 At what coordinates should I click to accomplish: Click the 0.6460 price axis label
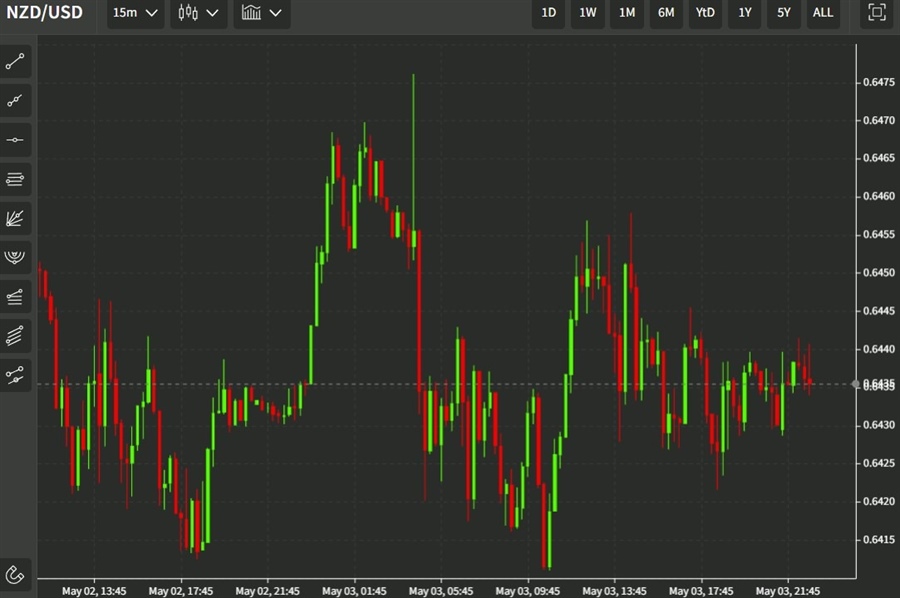pyautogui.click(x=879, y=196)
